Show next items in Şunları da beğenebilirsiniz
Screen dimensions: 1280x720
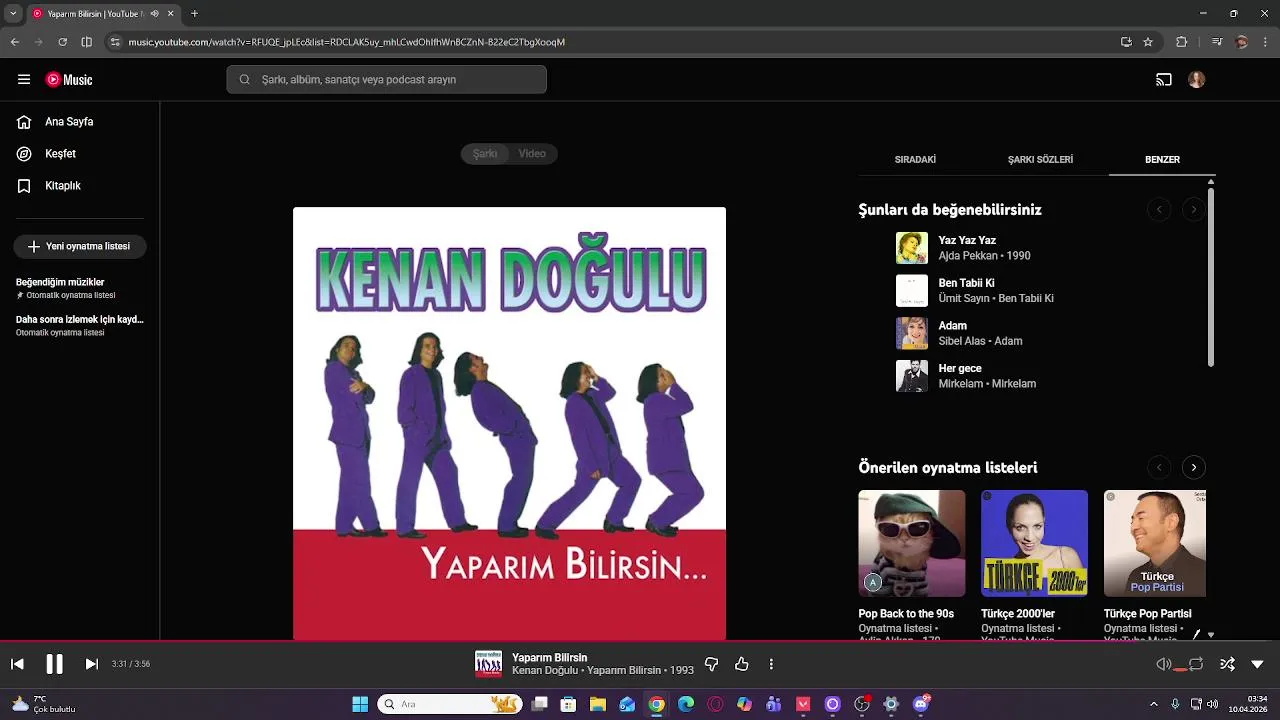pos(1193,209)
